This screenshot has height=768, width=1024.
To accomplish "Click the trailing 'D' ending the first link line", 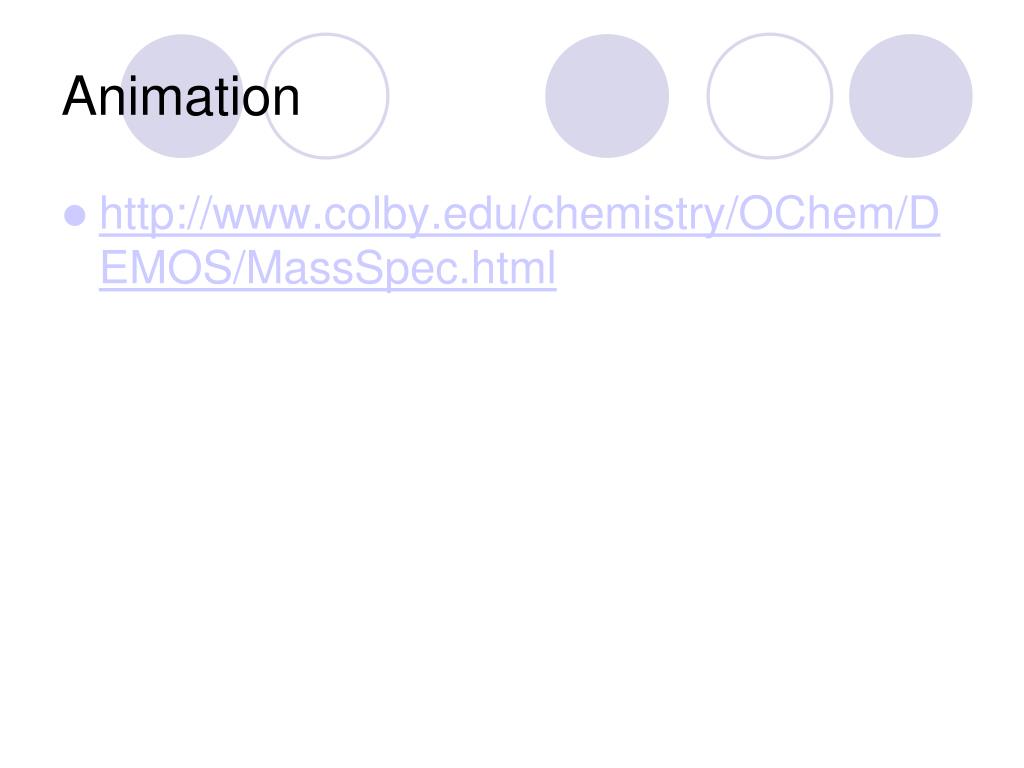I will tap(923, 214).
